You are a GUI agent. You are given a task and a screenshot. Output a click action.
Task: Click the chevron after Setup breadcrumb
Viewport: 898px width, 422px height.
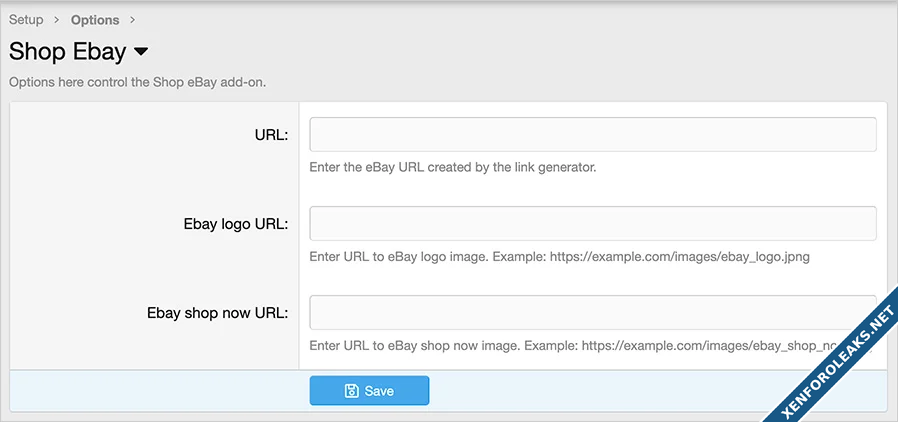point(57,20)
